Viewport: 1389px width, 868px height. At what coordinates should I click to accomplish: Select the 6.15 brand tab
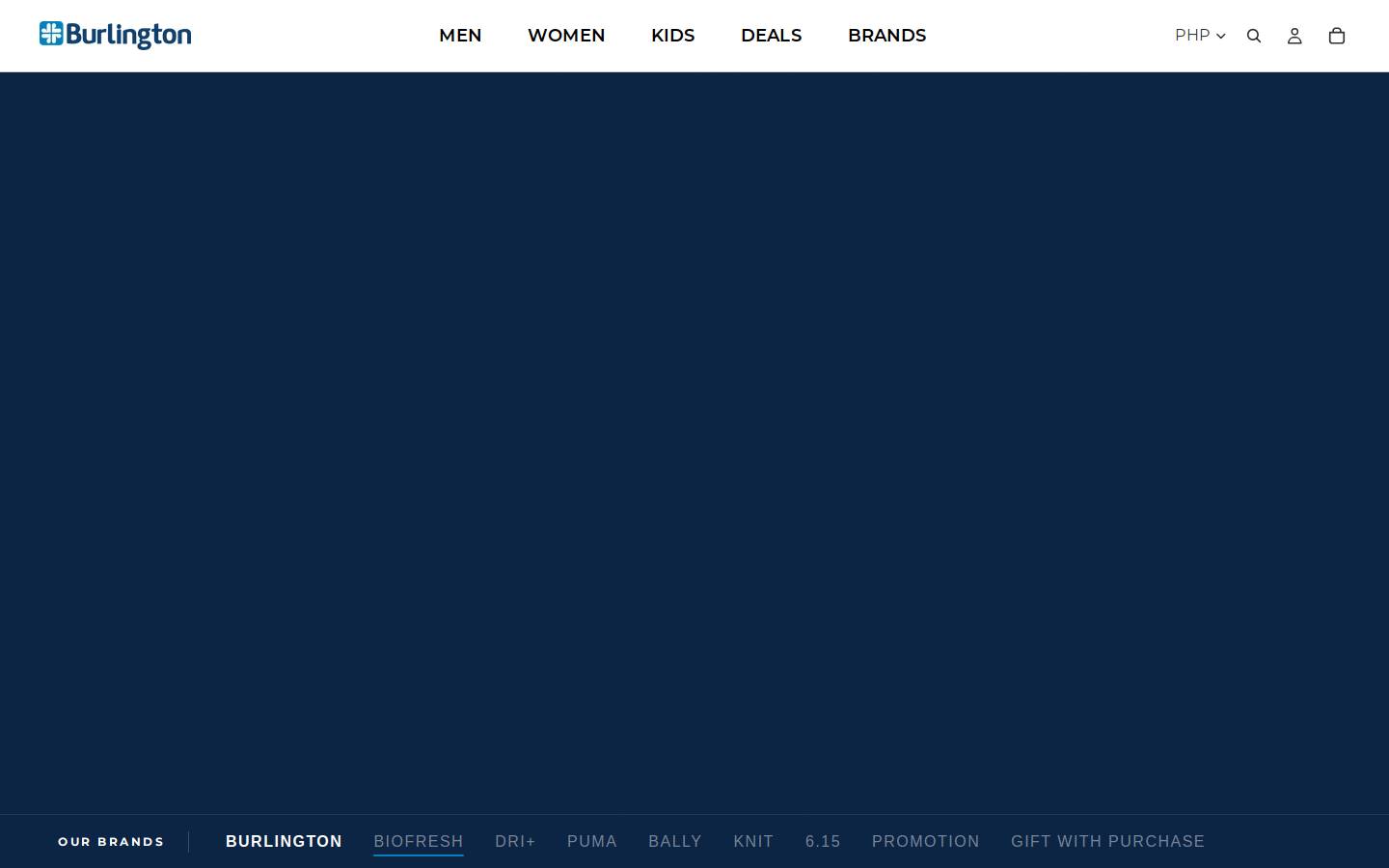click(x=823, y=841)
